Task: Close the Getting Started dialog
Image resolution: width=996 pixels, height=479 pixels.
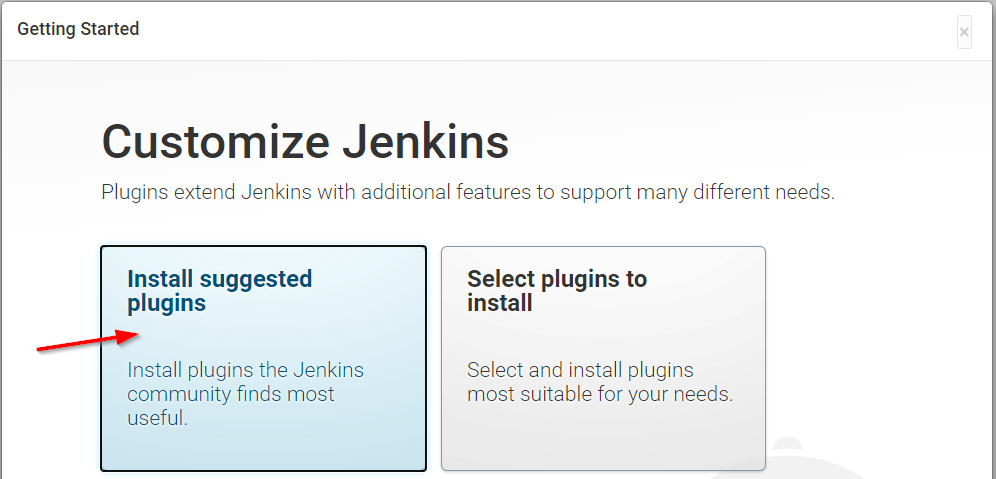Action: pyautogui.click(x=964, y=32)
